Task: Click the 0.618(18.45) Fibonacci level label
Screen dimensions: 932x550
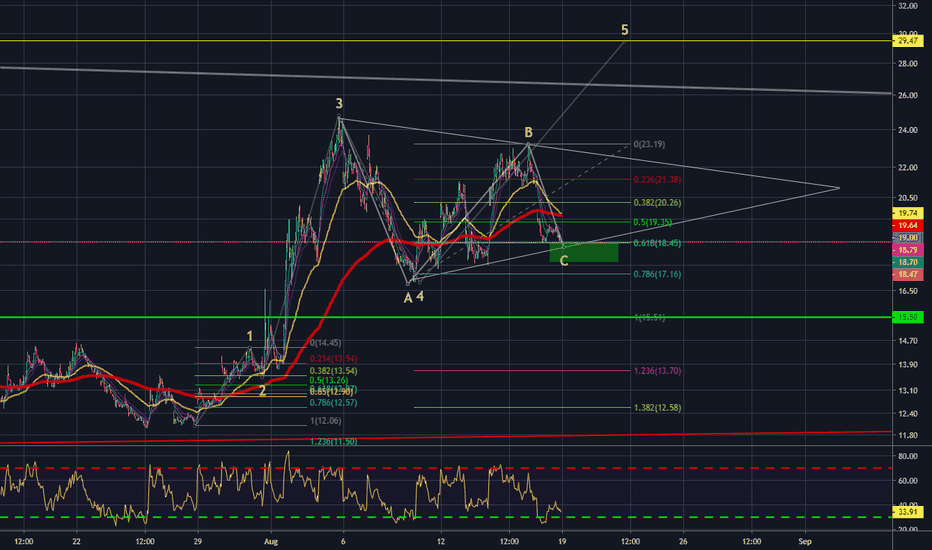Action: click(x=657, y=243)
